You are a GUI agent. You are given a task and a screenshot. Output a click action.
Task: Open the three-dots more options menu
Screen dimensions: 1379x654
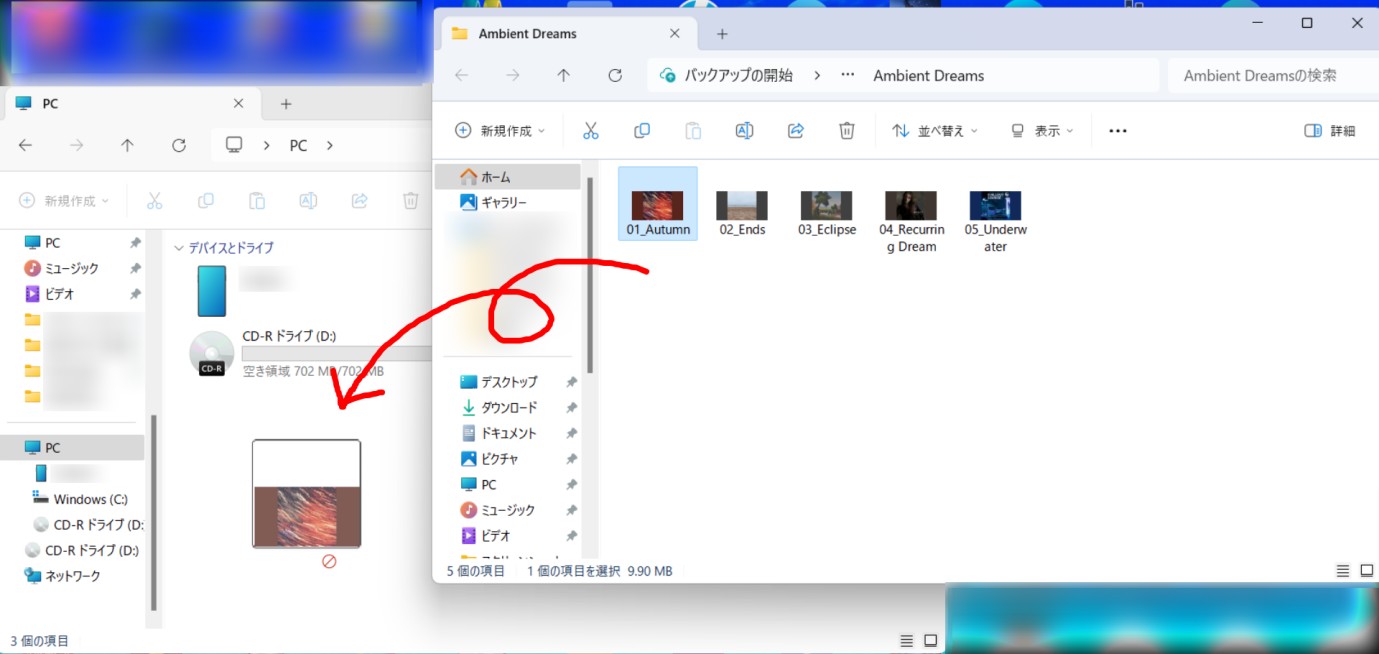click(1118, 131)
